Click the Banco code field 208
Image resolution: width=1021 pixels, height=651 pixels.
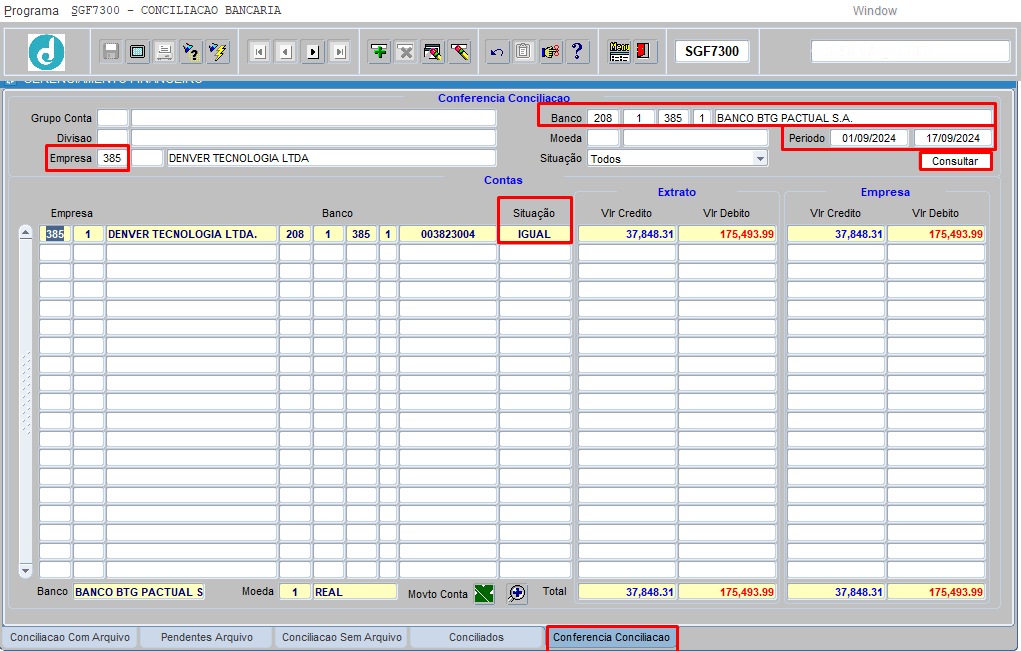[604, 118]
